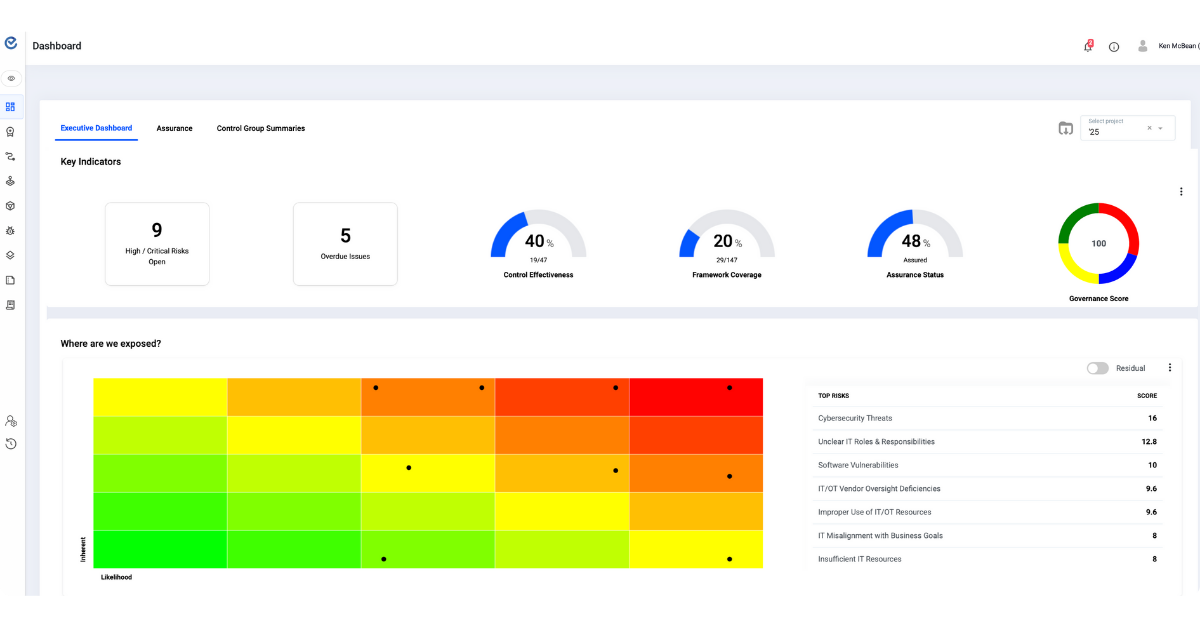Open the risk heatmap kebab menu

[1169, 367]
